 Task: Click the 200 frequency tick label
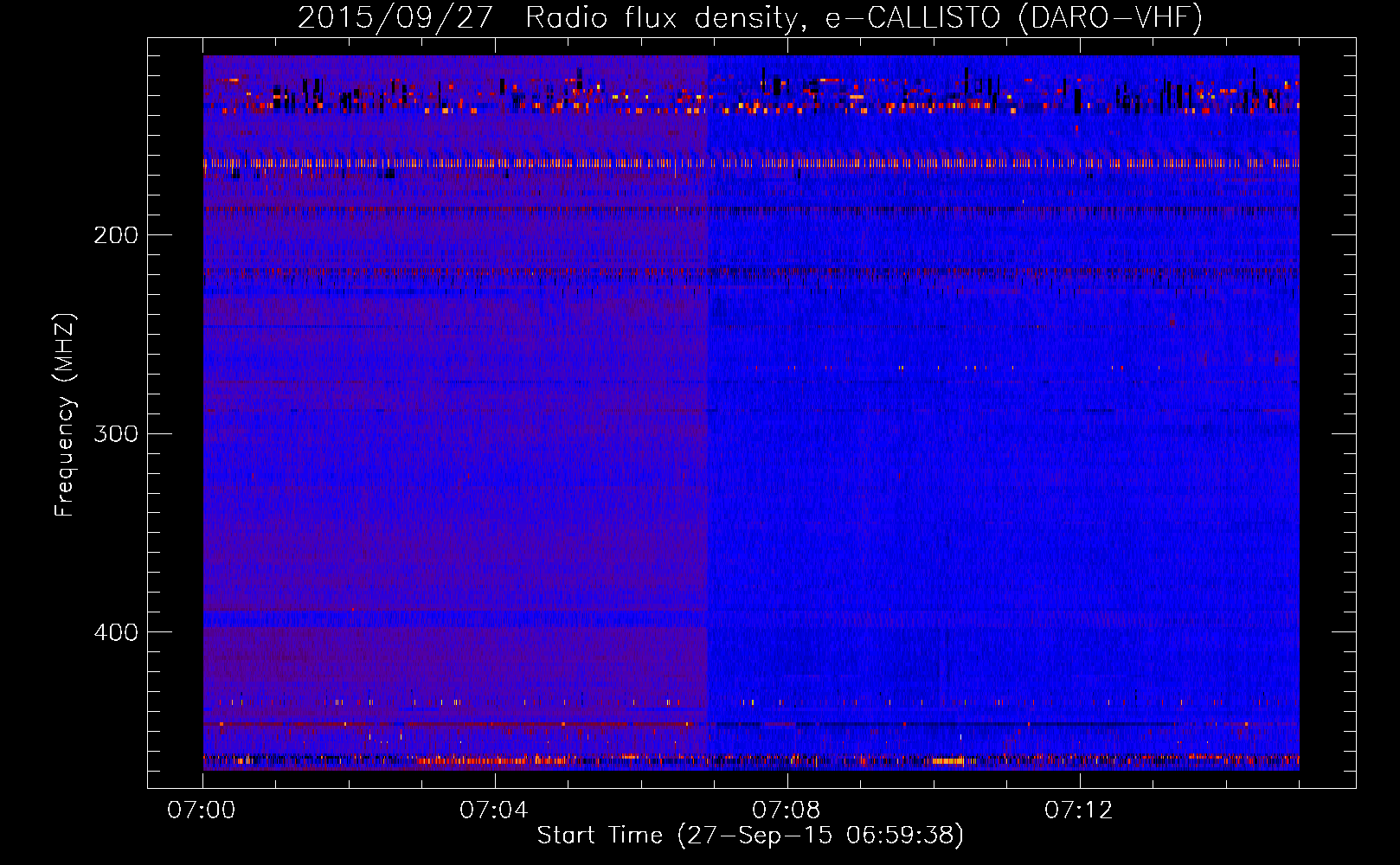click(x=116, y=235)
